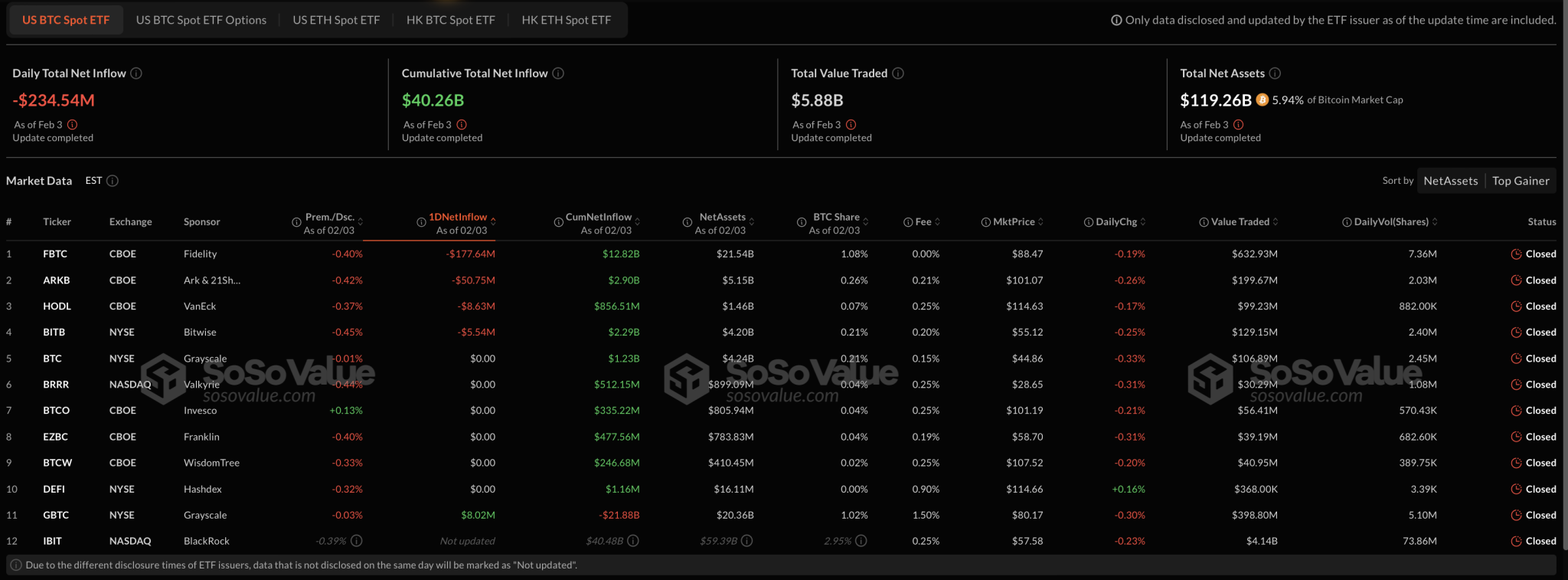Click GBTC's $8.02M net inflow cell
This screenshot has height=580, width=1568.
(478, 516)
